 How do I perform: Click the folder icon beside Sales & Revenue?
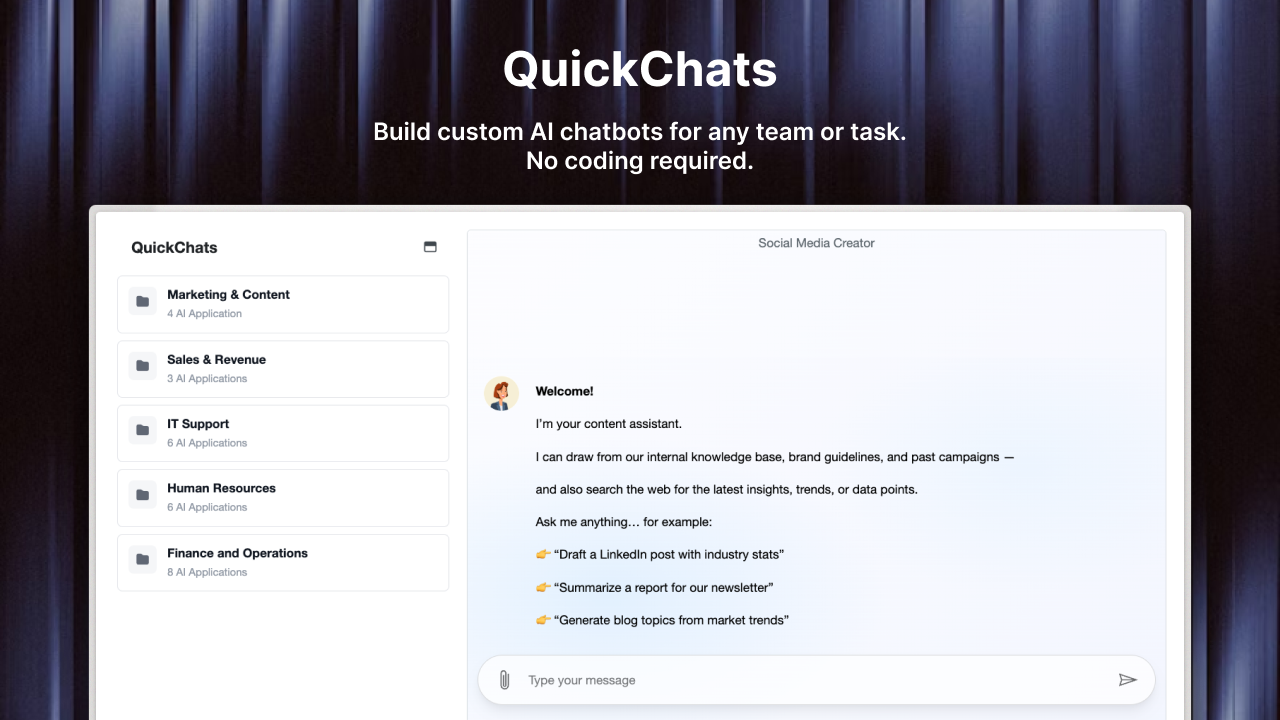pyautogui.click(x=143, y=366)
